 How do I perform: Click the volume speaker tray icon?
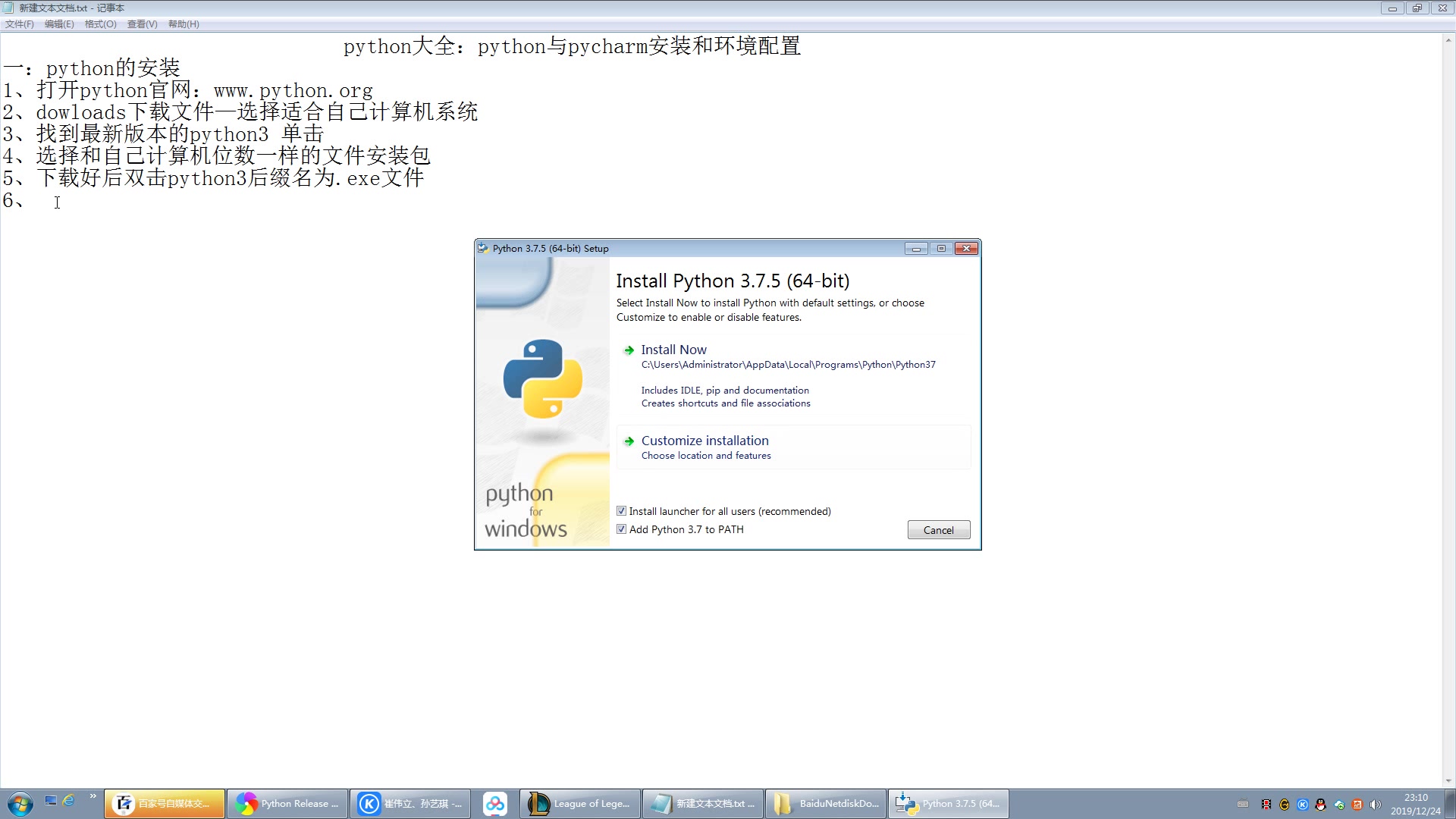(1375, 805)
